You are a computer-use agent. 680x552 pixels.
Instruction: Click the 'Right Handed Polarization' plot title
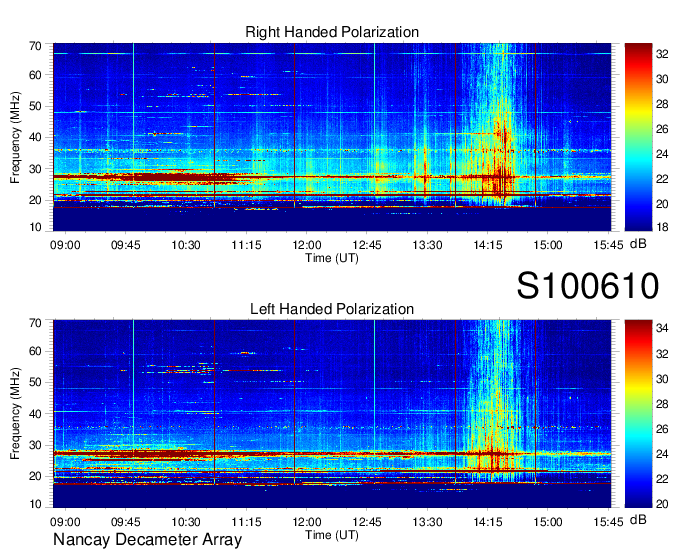(332, 32)
